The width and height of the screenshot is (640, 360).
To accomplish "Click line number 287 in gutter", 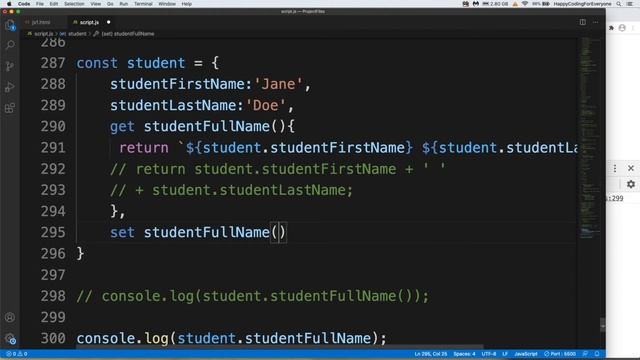I will point(53,63).
